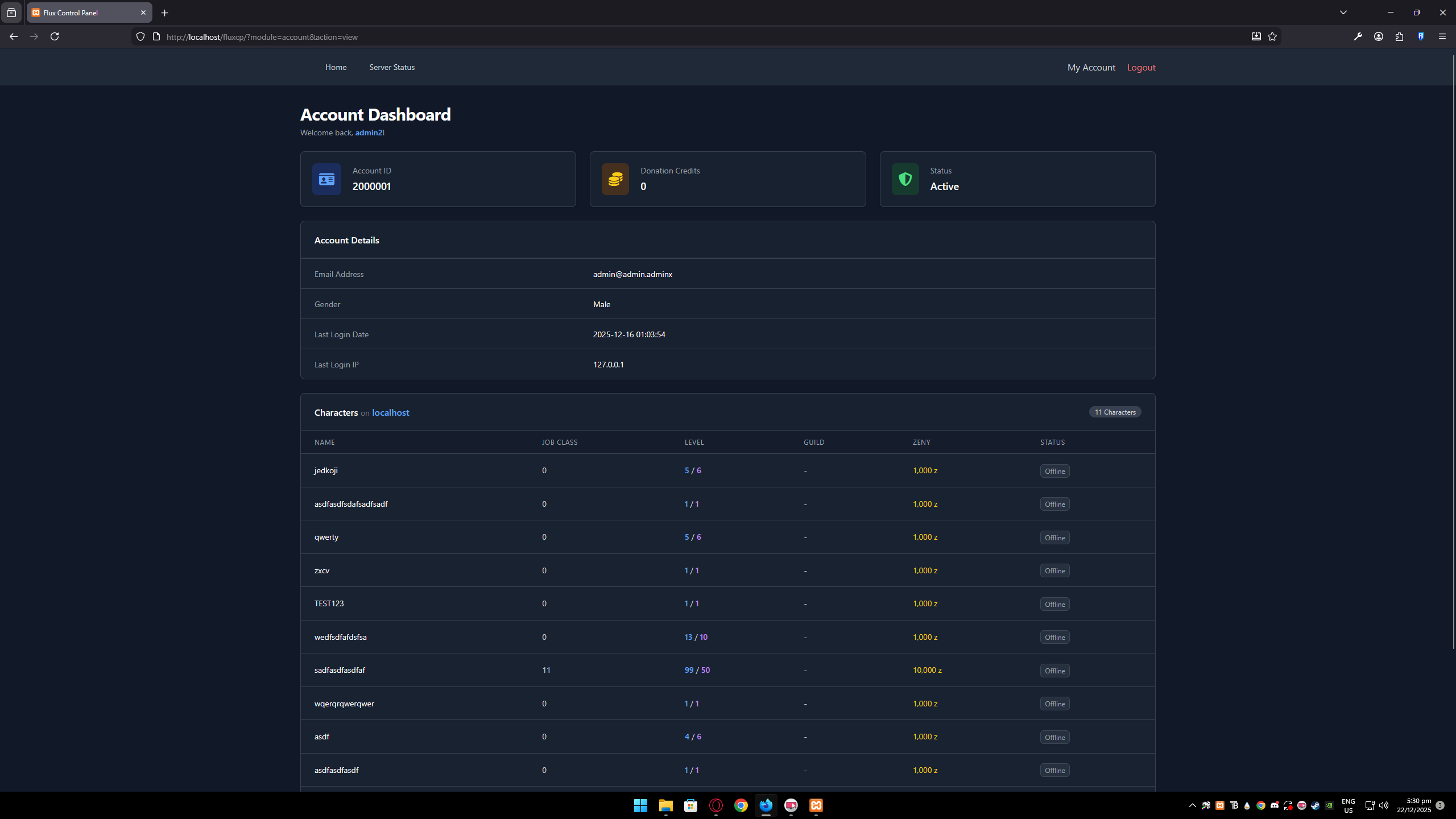Screen dimensions: 1456x819
Task: Click the green Status shield icon
Action: coord(905,179)
